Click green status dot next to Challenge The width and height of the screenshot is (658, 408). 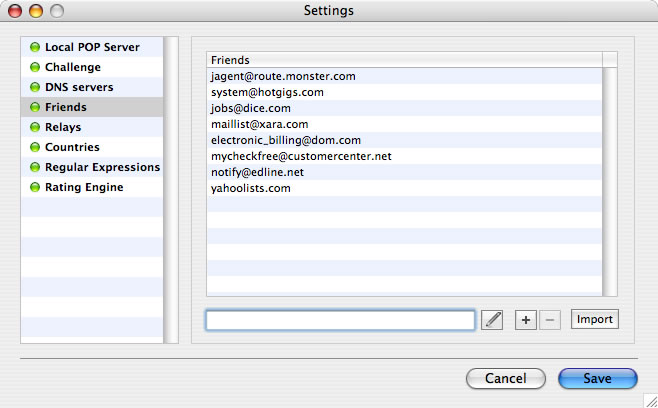(35, 67)
